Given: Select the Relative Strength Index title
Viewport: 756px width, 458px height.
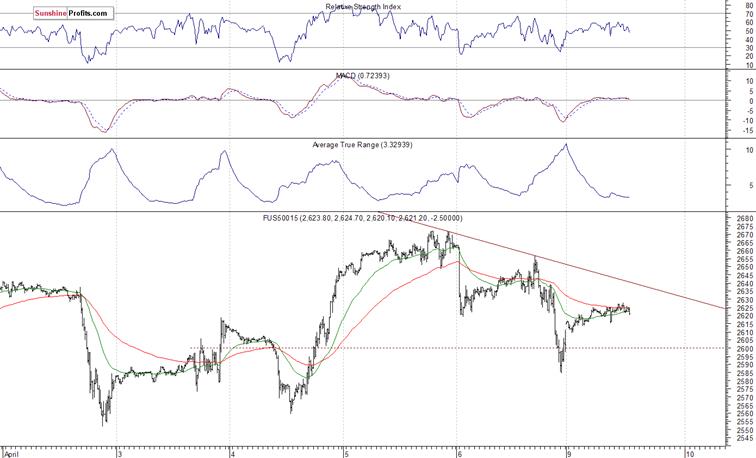Looking at the screenshot, I should pos(363,7).
